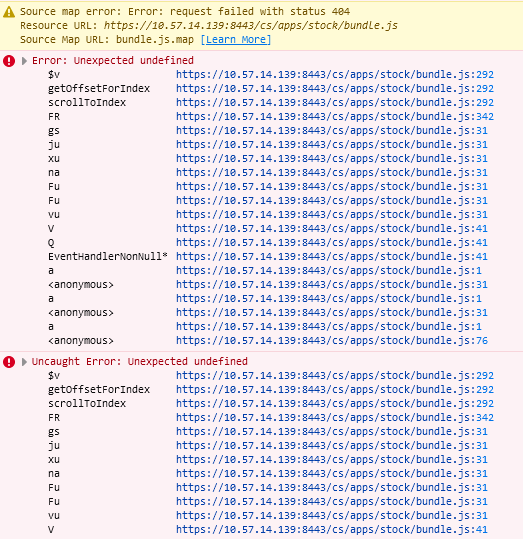Open bundle.js:292 link for getOffsetForIndex in Uncaught Error
The width and height of the screenshot is (523, 539).
(335, 389)
